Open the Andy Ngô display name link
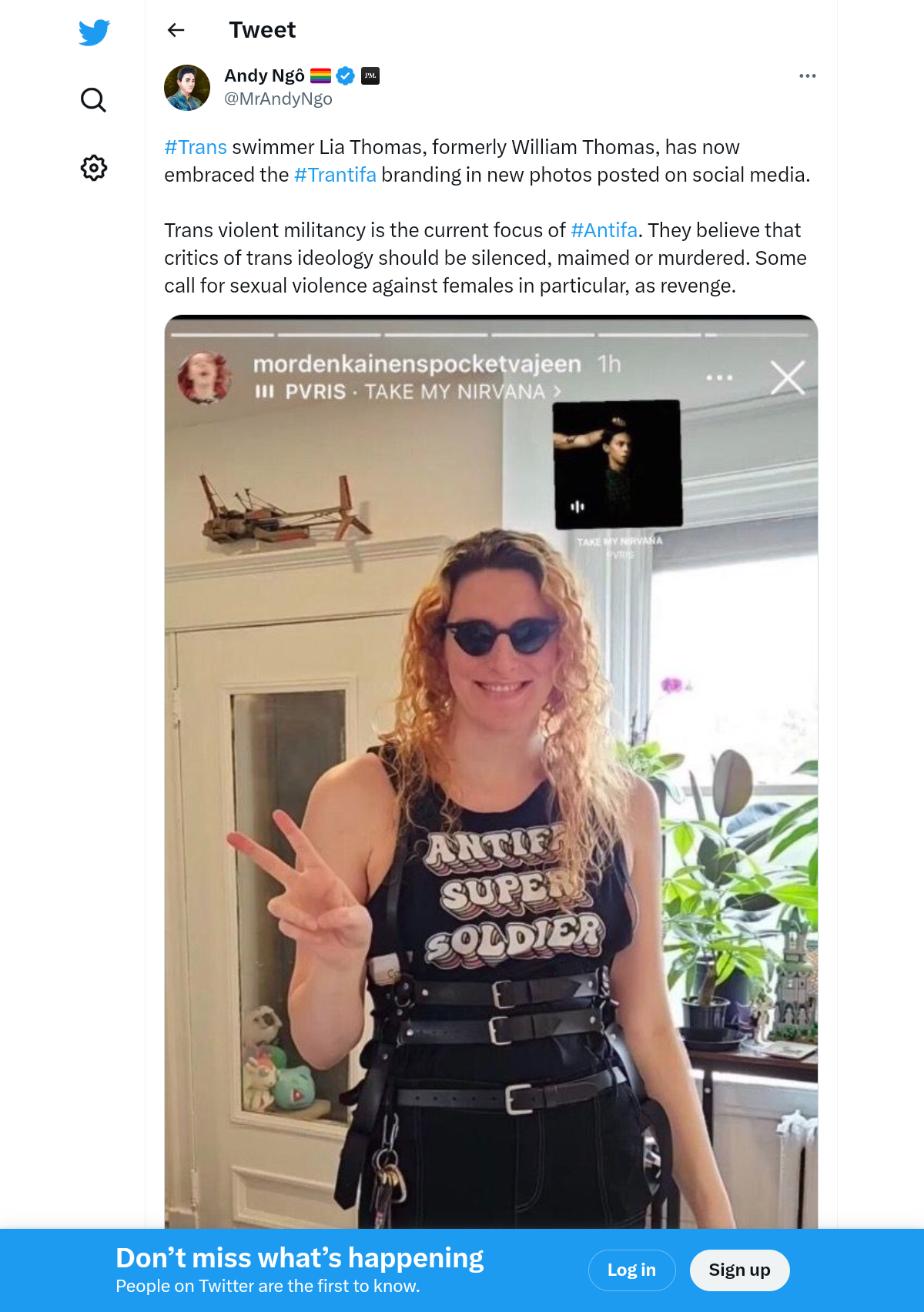Screen dimensions: 924x1312 click(264, 75)
